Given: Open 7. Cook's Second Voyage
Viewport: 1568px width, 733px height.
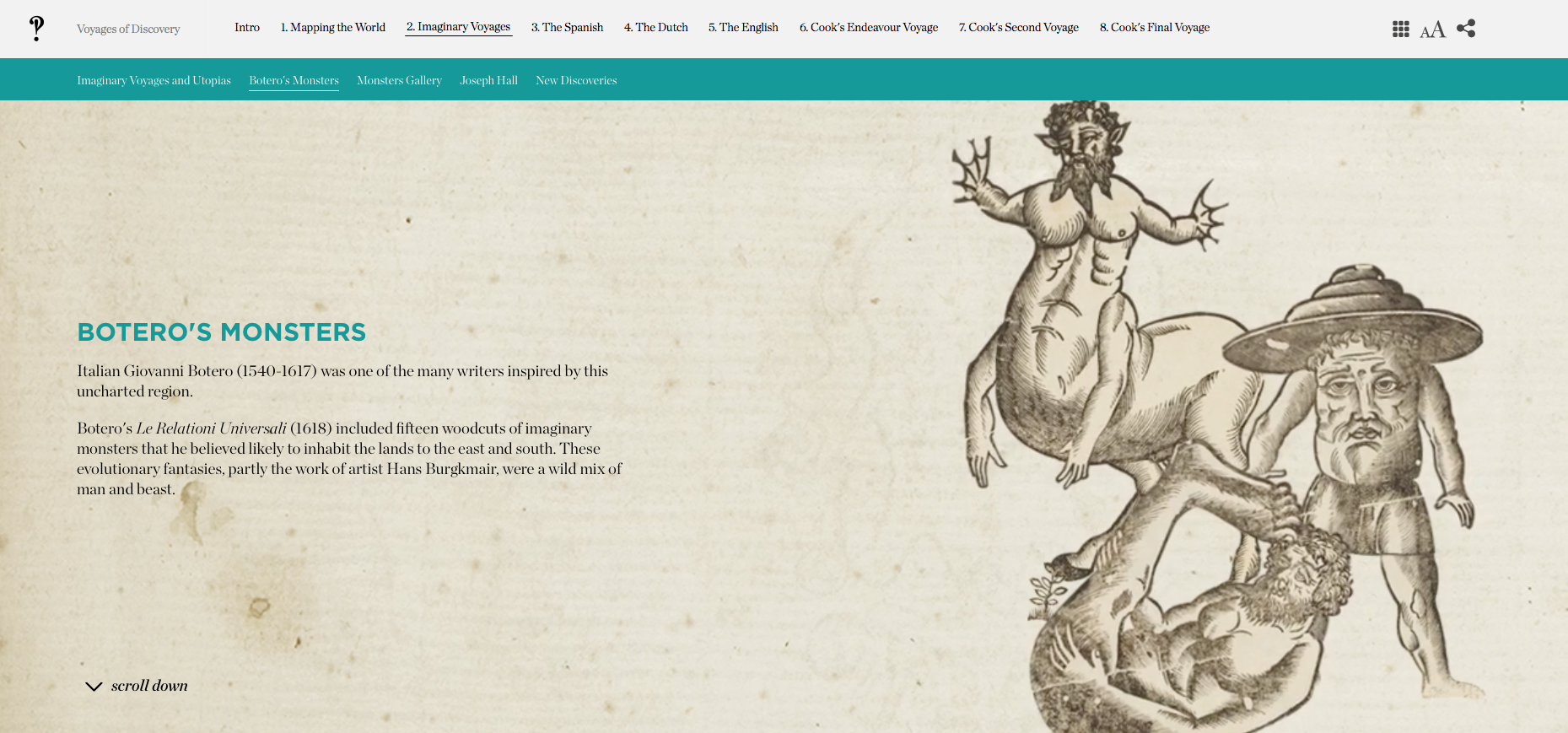Looking at the screenshot, I should (x=1019, y=27).
